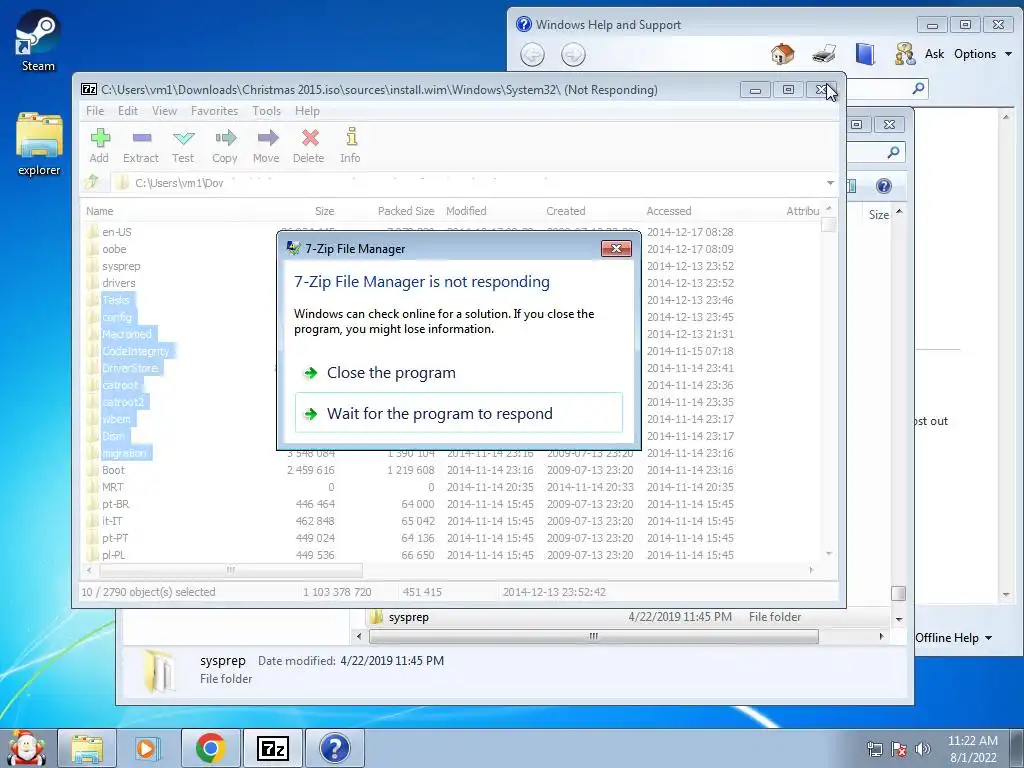Select the en-US folder
The height and width of the screenshot is (768, 1024).
(117, 232)
